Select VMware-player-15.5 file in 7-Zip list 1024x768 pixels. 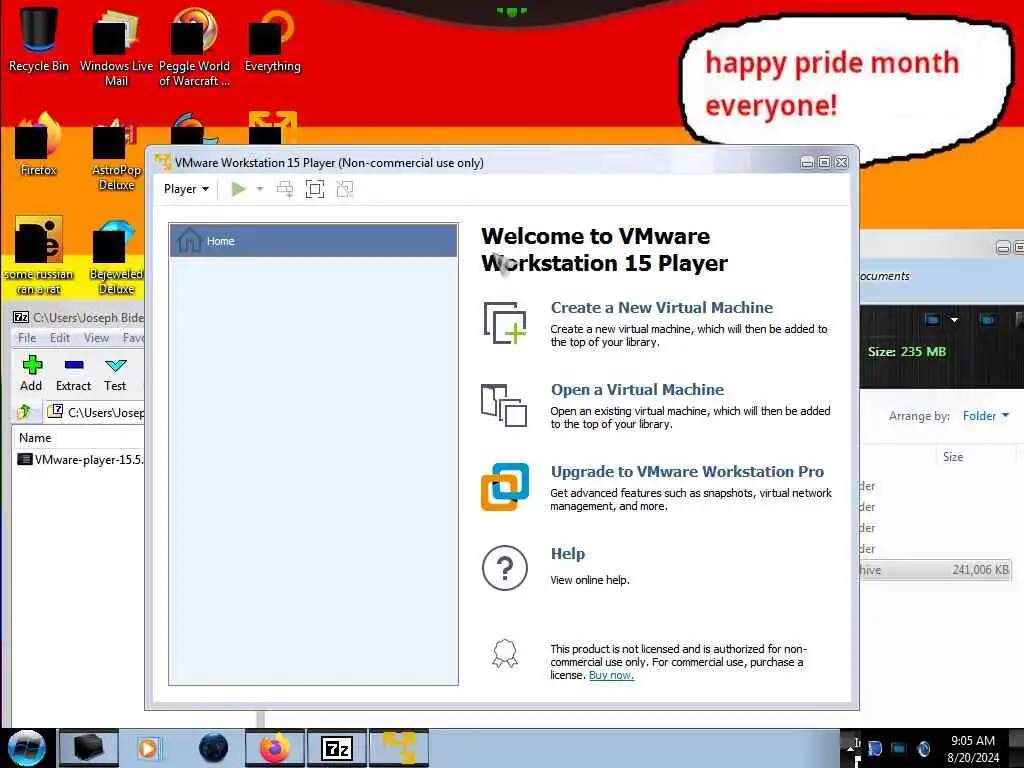[x=80, y=460]
